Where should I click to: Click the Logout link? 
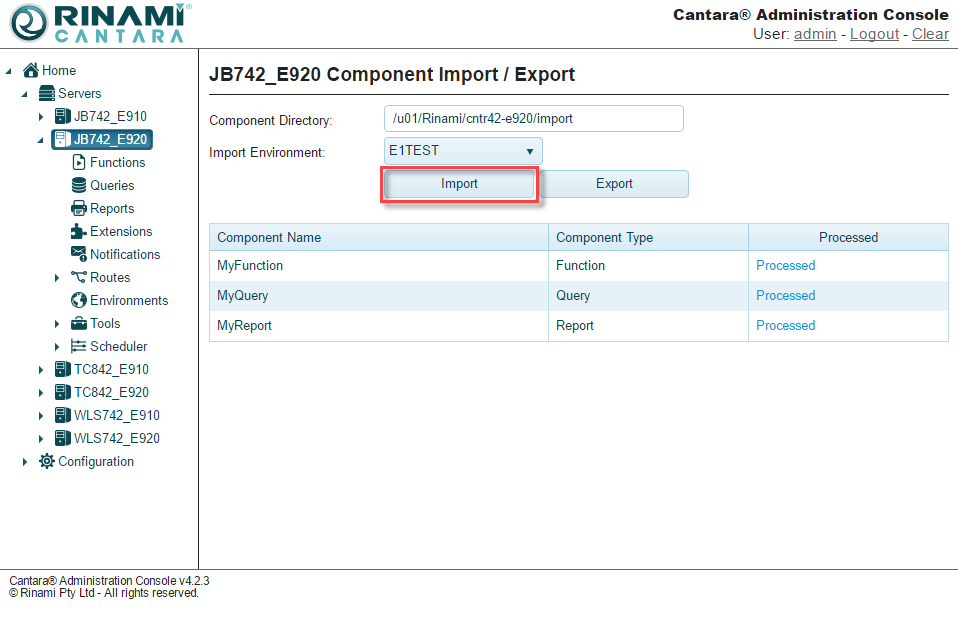pyautogui.click(x=874, y=34)
